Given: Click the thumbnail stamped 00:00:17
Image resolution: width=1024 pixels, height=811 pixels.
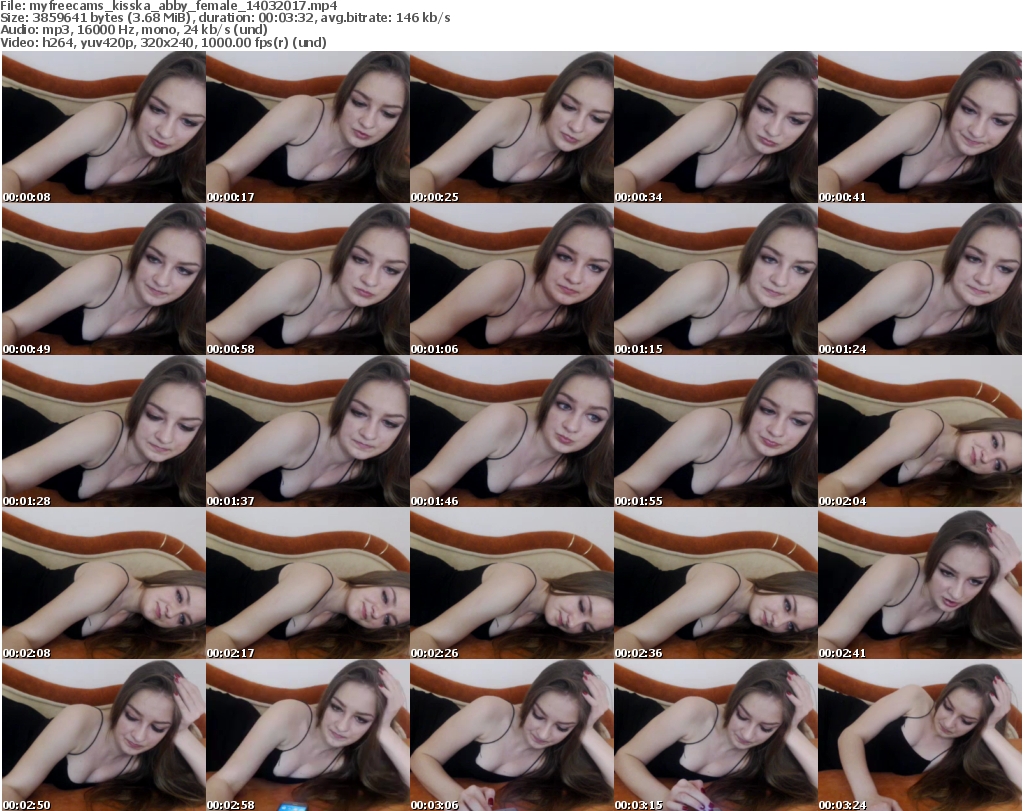Looking at the screenshot, I should [x=308, y=127].
